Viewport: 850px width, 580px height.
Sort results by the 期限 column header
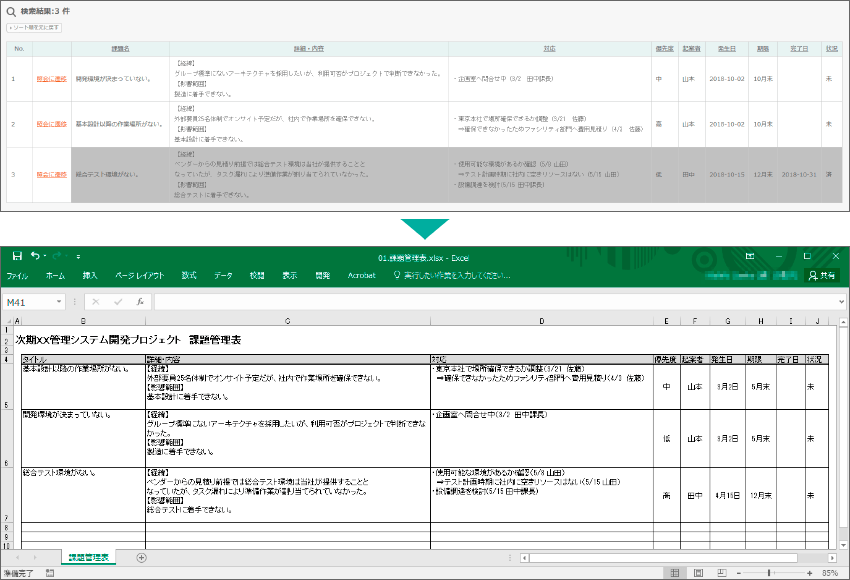pyautogui.click(x=763, y=49)
